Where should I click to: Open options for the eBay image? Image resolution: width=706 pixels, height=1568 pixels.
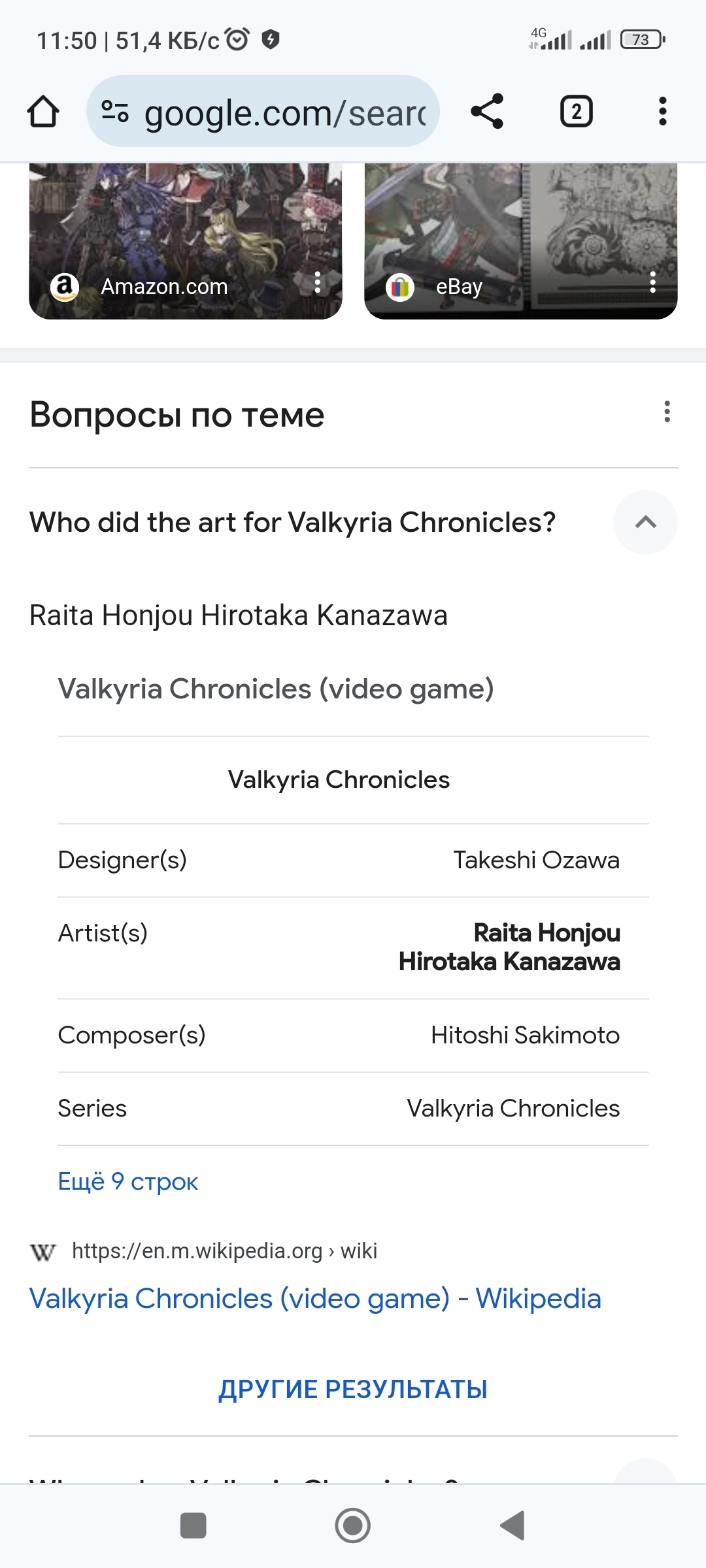[x=652, y=283]
